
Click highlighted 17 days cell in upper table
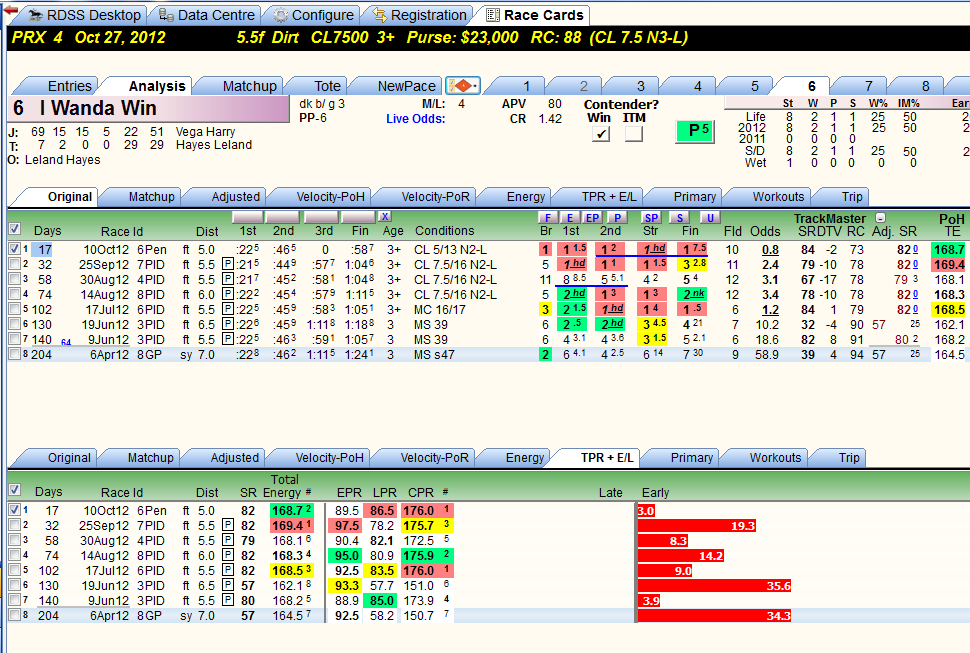coord(42,250)
